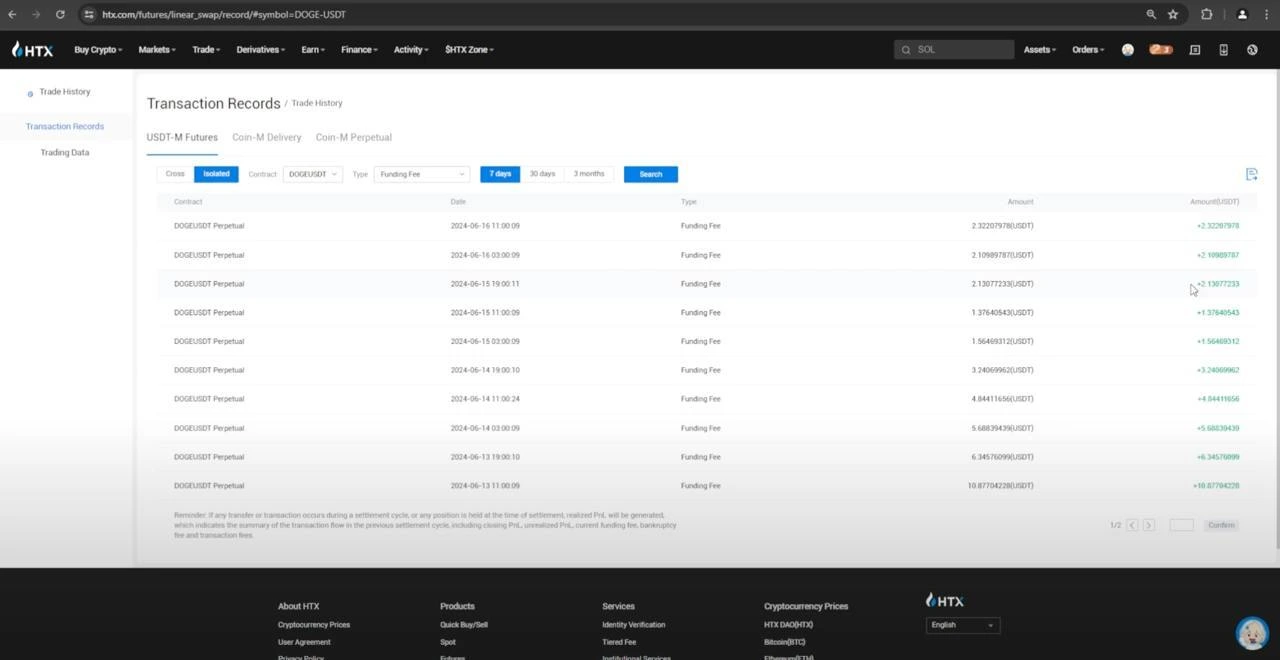
Task: Open the Trade menu
Action: tap(206, 49)
